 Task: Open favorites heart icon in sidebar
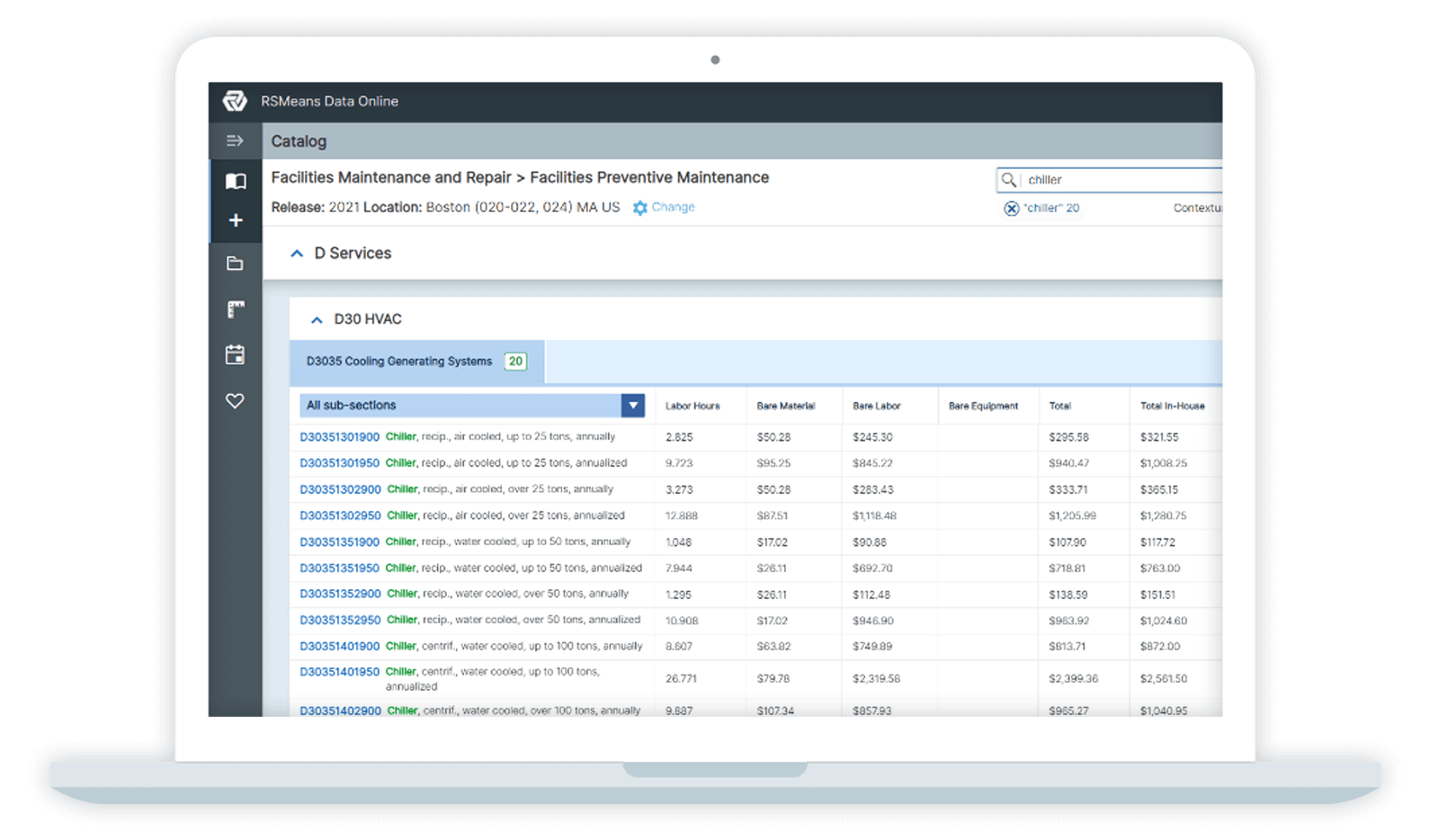pyautogui.click(x=235, y=400)
